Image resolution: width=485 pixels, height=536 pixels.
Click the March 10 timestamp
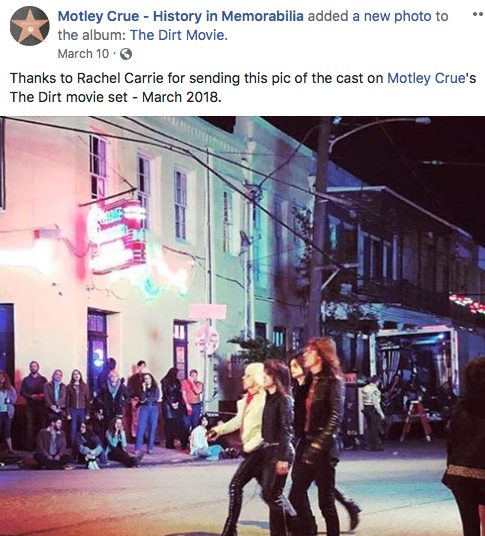(x=83, y=54)
